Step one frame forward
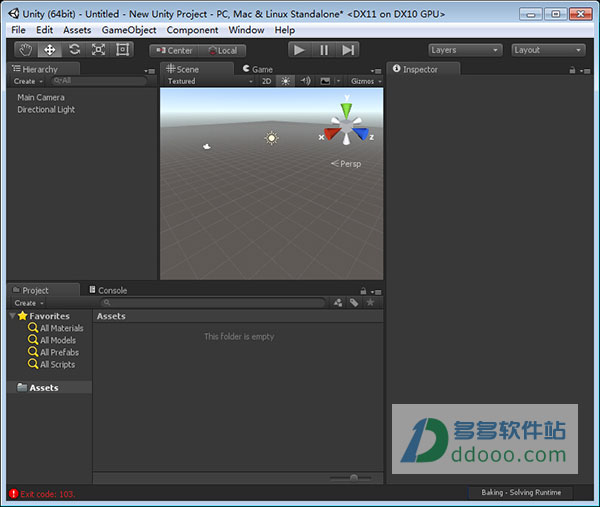 (x=348, y=50)
